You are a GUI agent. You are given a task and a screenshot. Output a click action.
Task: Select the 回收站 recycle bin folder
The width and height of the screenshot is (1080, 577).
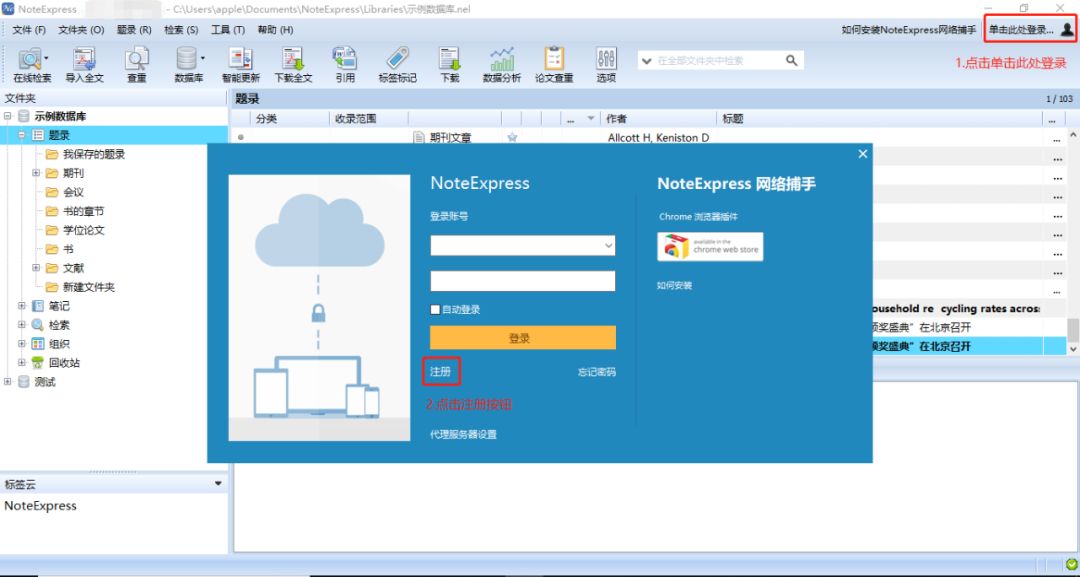pos(64,363)
